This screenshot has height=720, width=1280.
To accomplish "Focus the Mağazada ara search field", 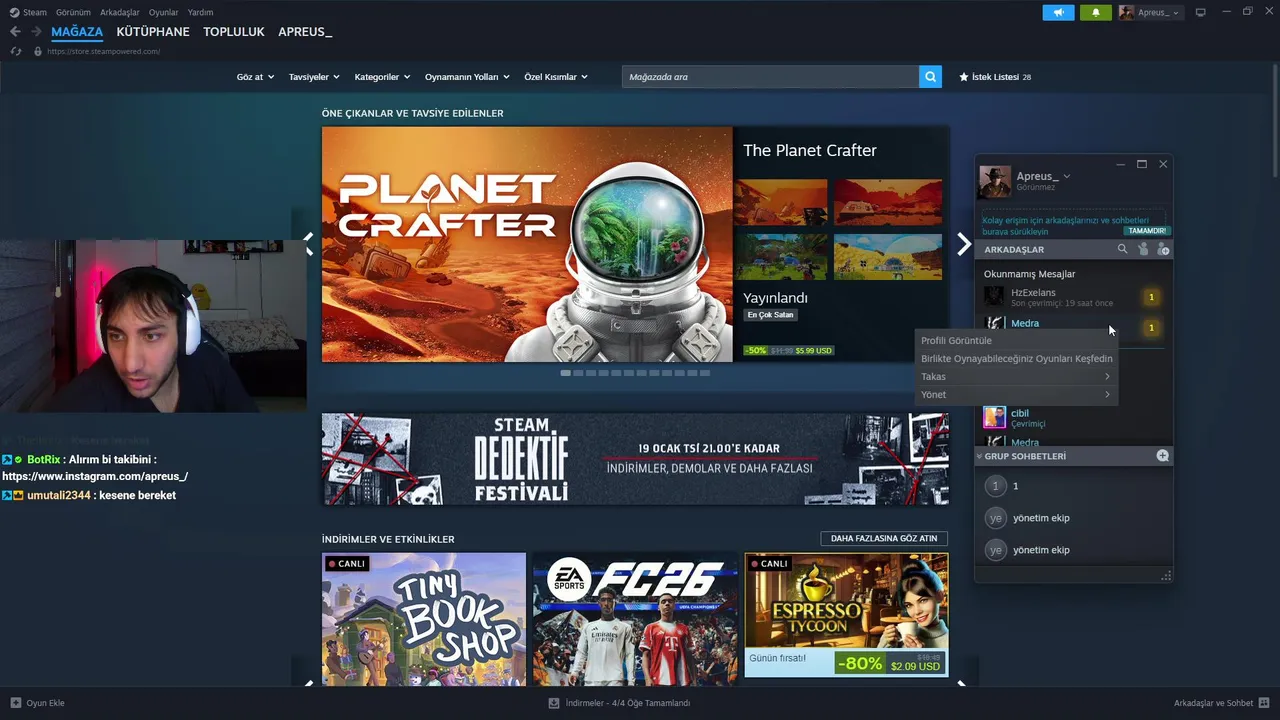I will tap(770, 77).
